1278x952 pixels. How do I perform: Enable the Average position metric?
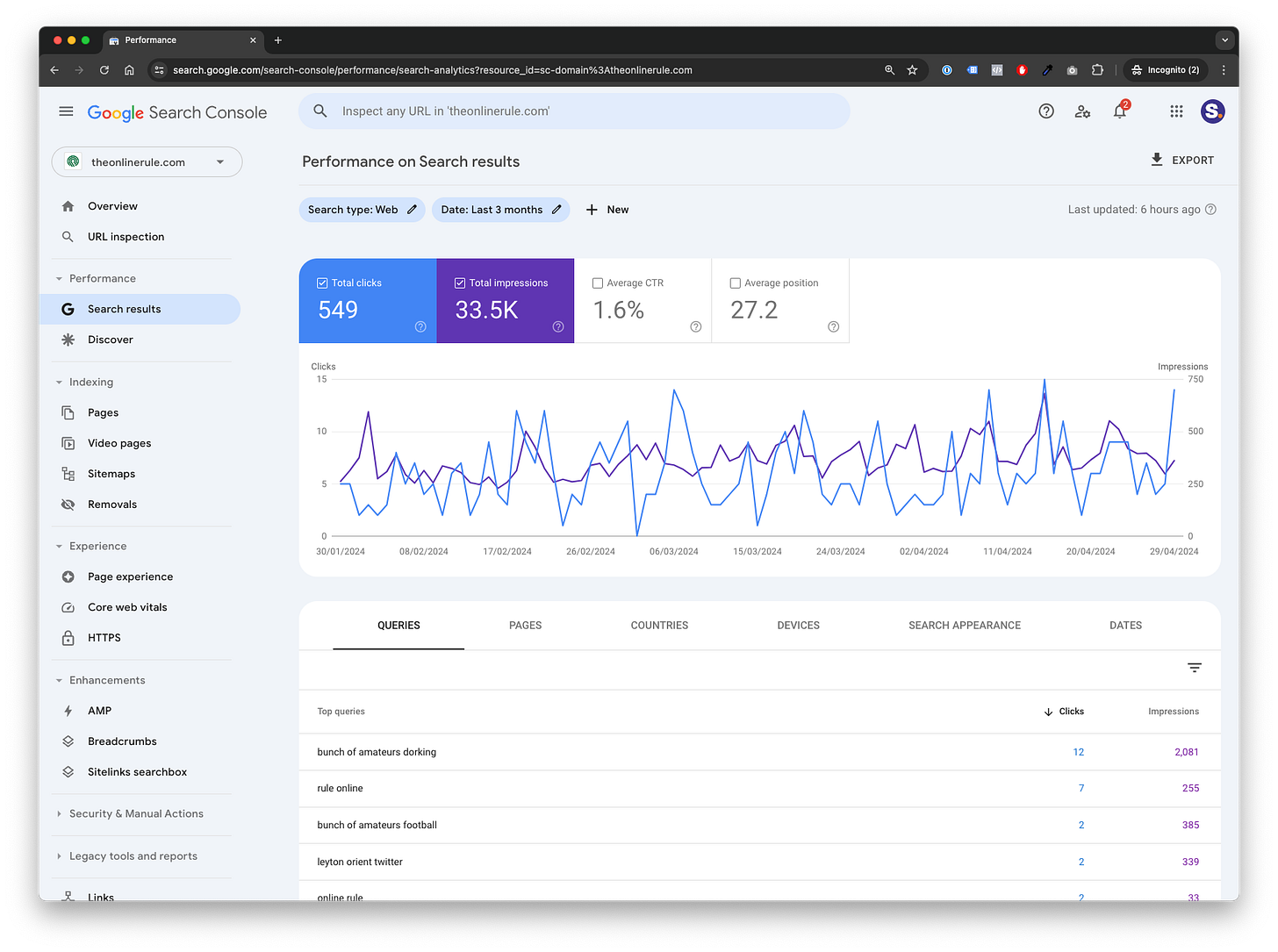(x=736, y=283)
